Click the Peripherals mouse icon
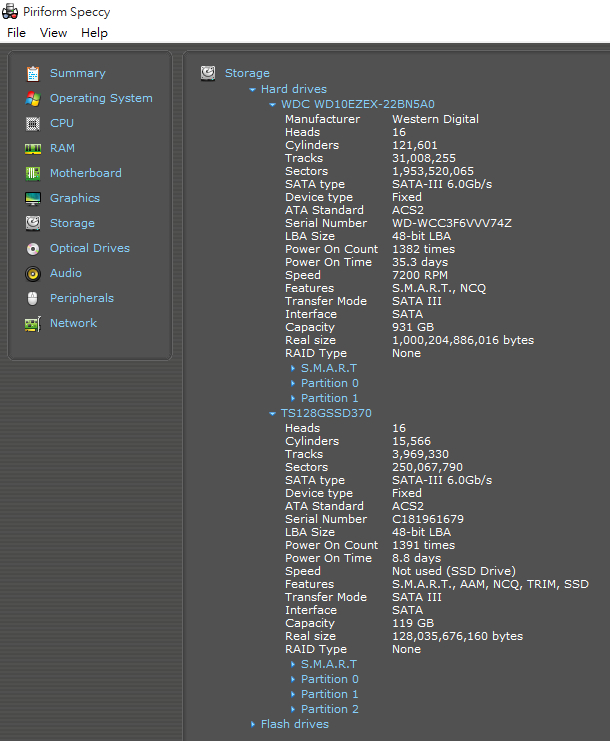This screenshot has width=610, height=741. point(33,298)
